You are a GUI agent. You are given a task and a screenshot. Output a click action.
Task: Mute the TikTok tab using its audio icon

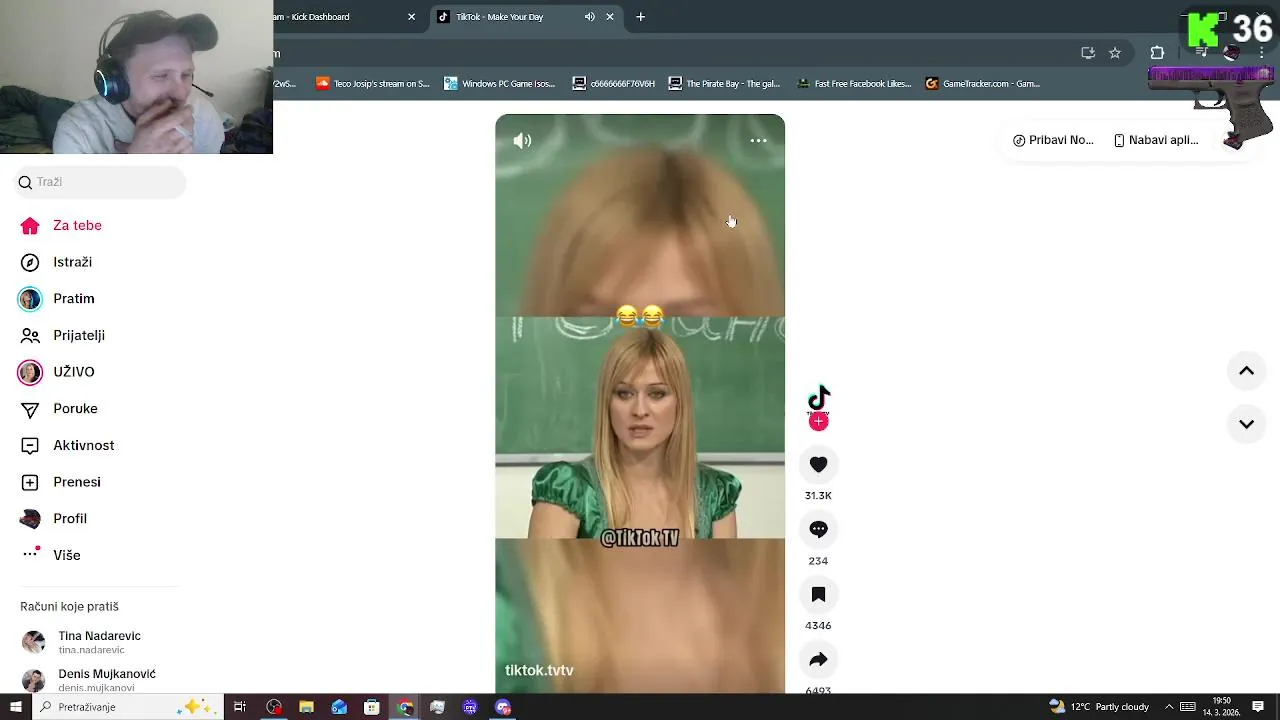pyautogui.click(x=589, y=17)
